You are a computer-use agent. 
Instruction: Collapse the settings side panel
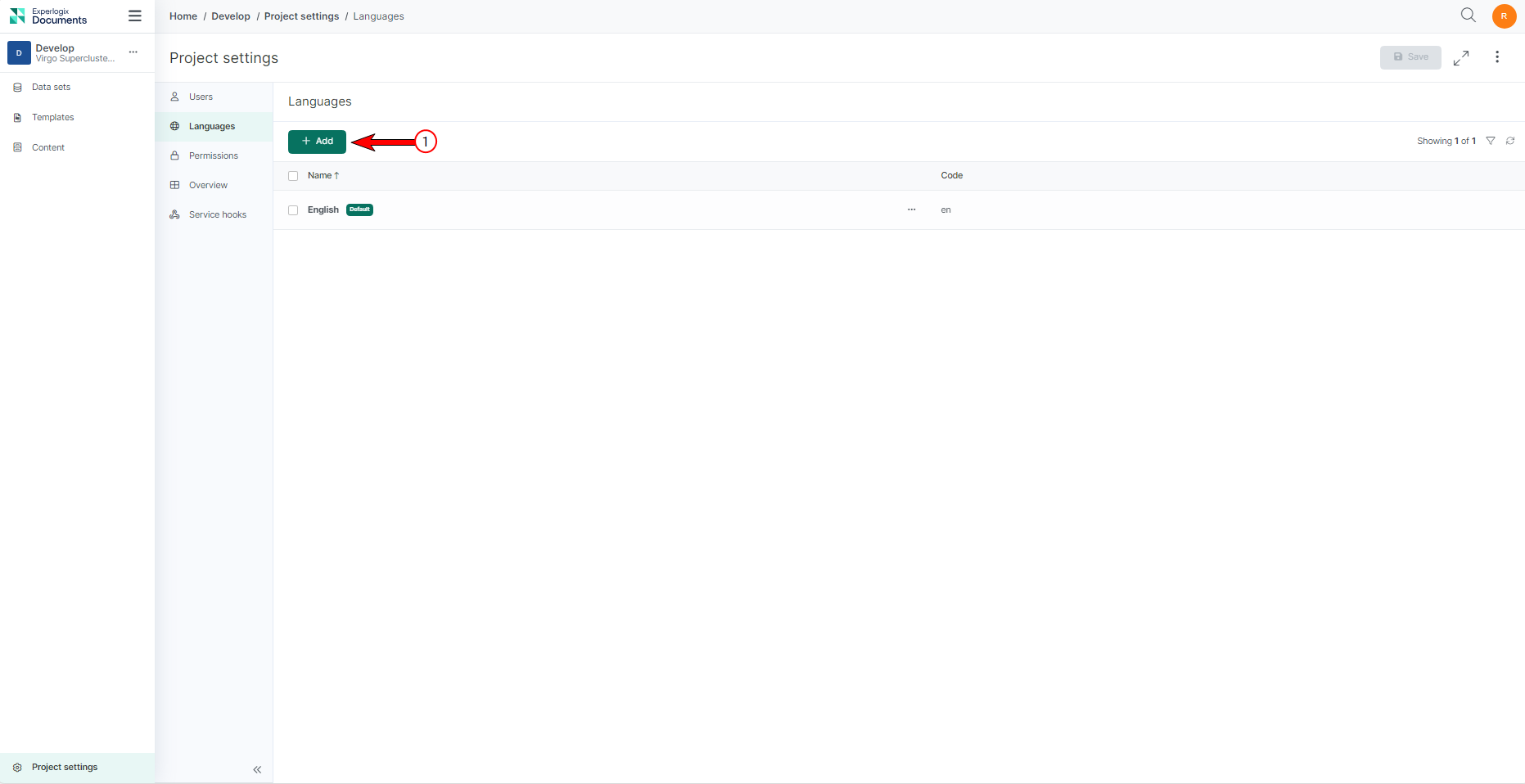(257, 769)
